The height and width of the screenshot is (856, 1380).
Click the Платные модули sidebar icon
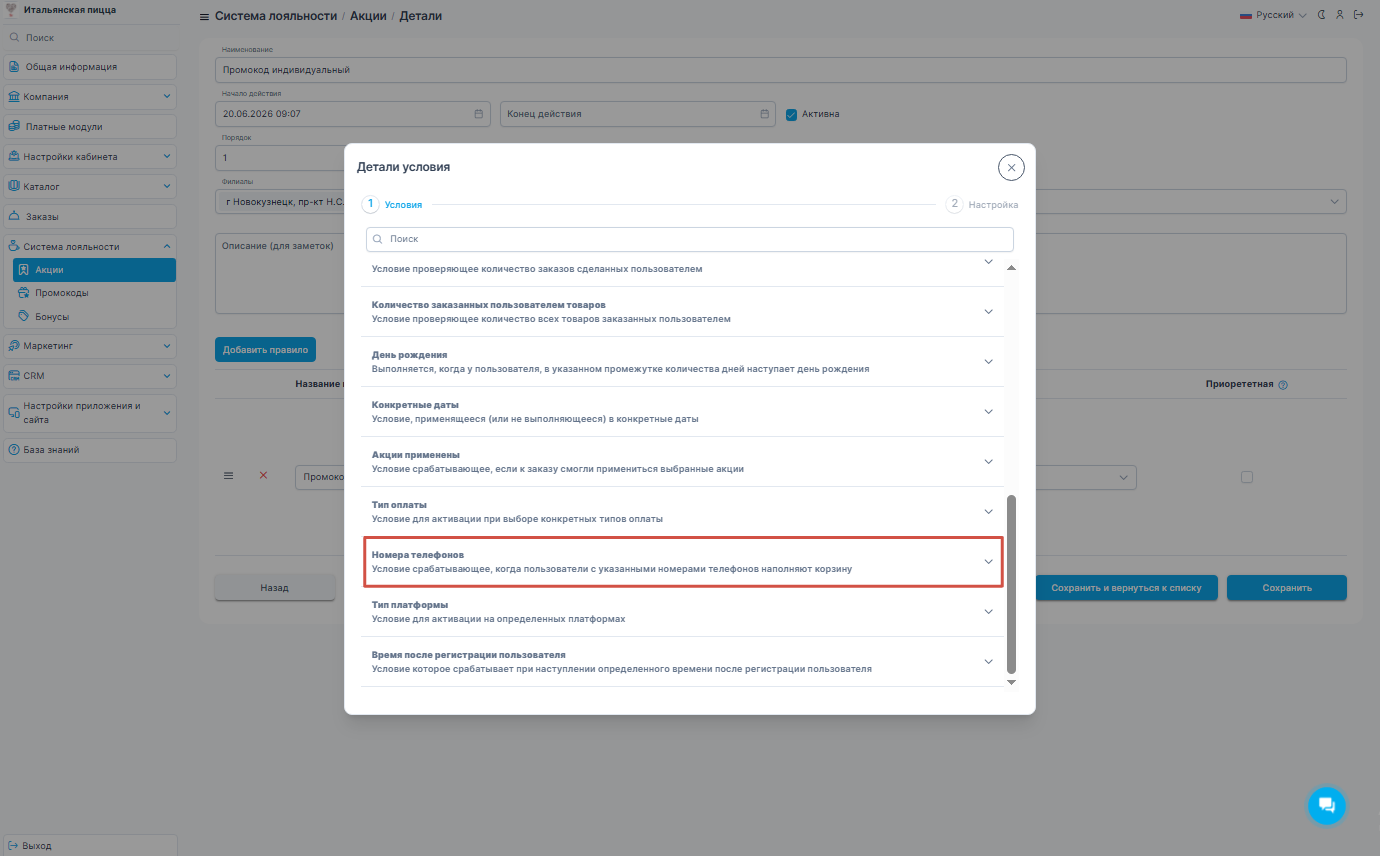[x=15, y=127]
